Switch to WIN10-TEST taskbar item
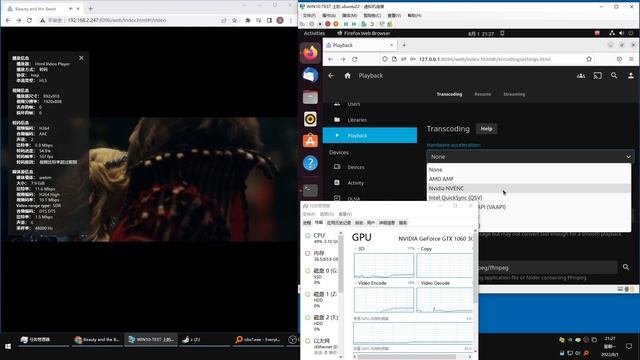 [x=151, y=340]
